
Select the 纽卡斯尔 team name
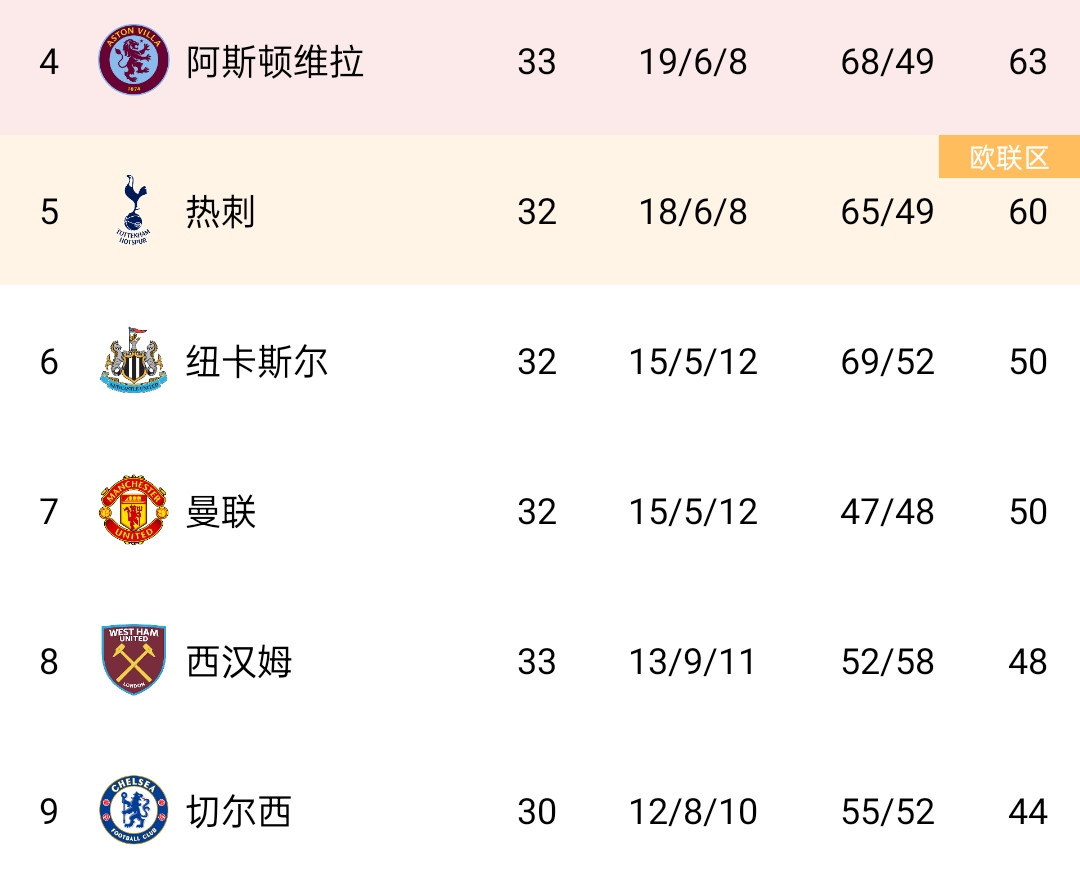(x=257, y=362)
